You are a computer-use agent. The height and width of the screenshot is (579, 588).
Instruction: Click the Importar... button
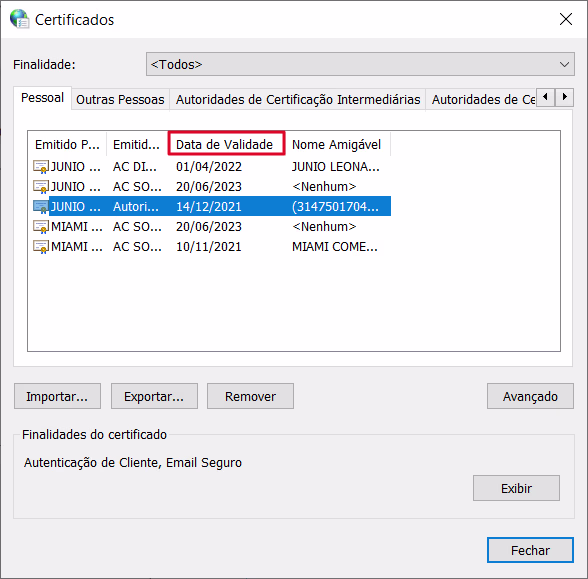pyautogui.click(x=57, y=396)
